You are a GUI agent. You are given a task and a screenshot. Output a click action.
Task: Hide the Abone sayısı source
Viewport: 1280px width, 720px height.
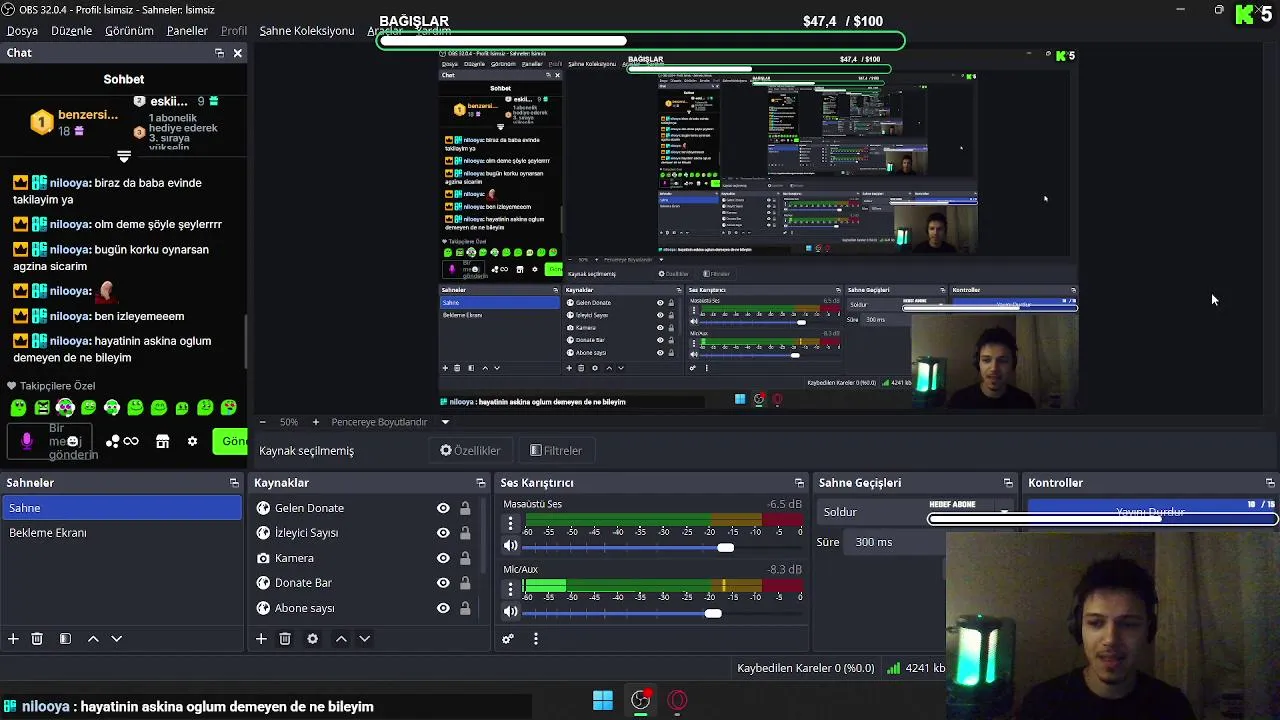(x=443, y=608)
